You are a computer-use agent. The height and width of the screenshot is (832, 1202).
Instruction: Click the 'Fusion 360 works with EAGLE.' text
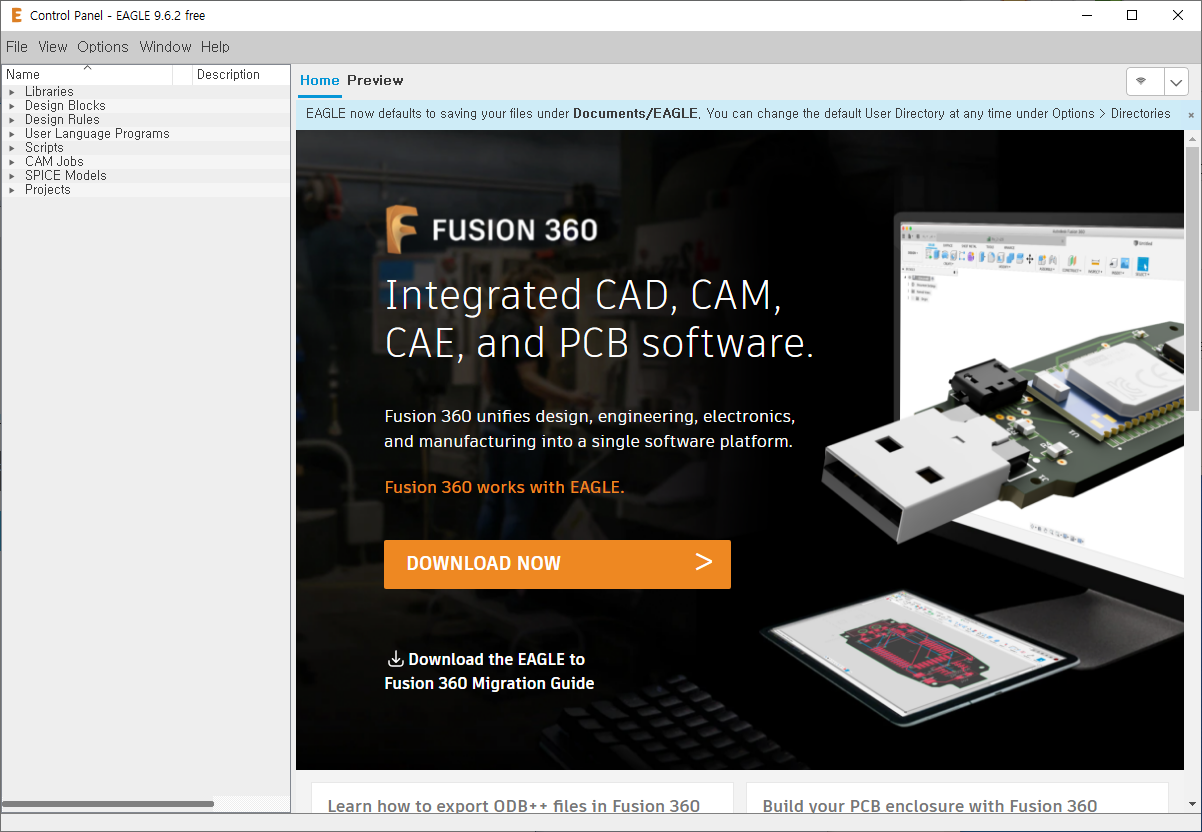coord(504,487)
